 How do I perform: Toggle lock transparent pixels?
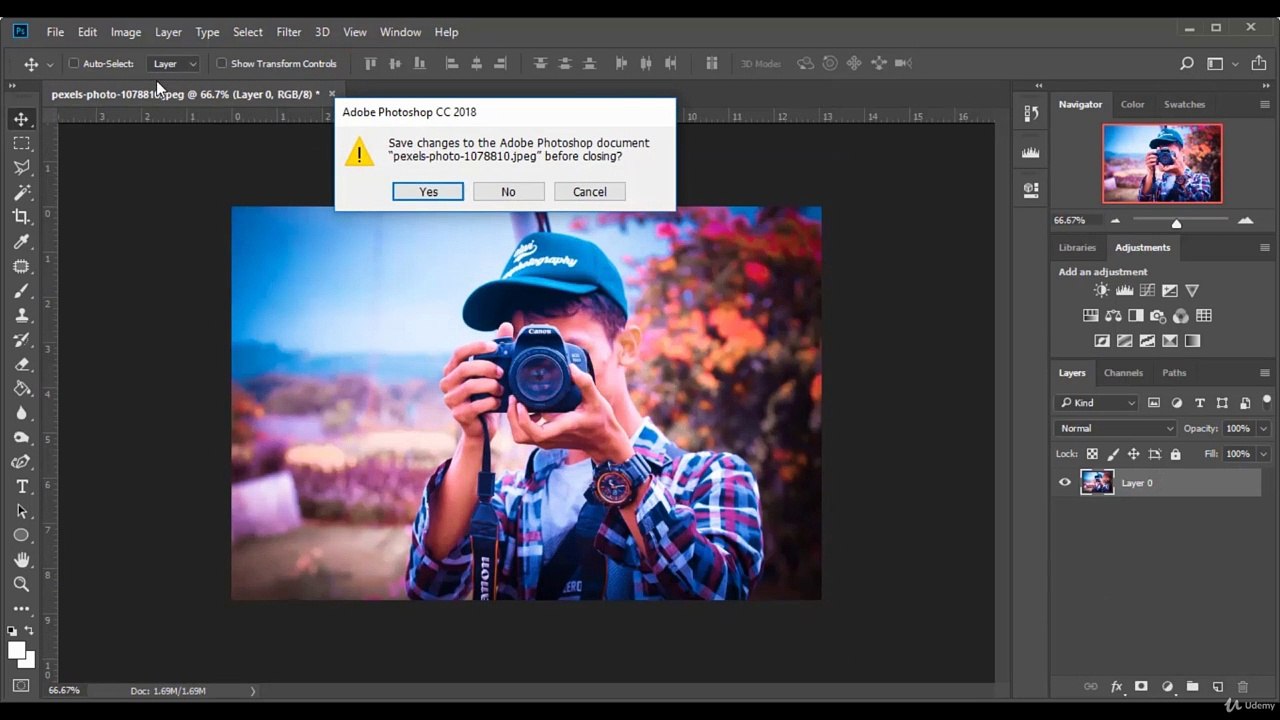click(x=1092, y=454)
